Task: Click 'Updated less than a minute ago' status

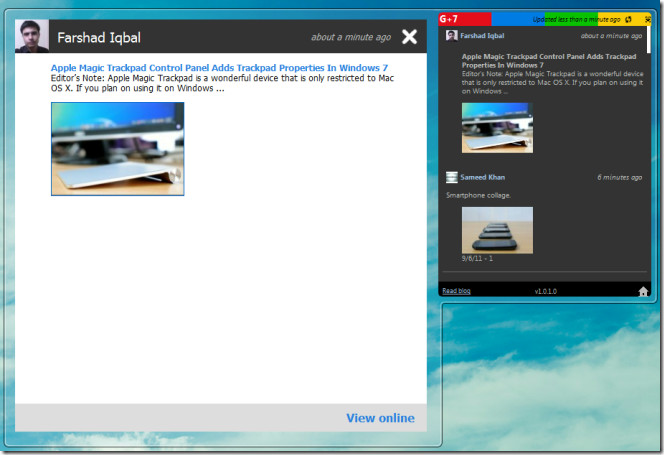Action: (x=576, y=19)
